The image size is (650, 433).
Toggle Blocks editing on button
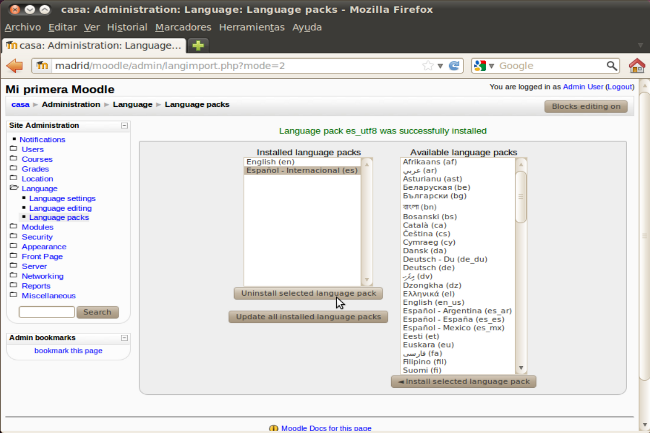click(x=585, y=106)
